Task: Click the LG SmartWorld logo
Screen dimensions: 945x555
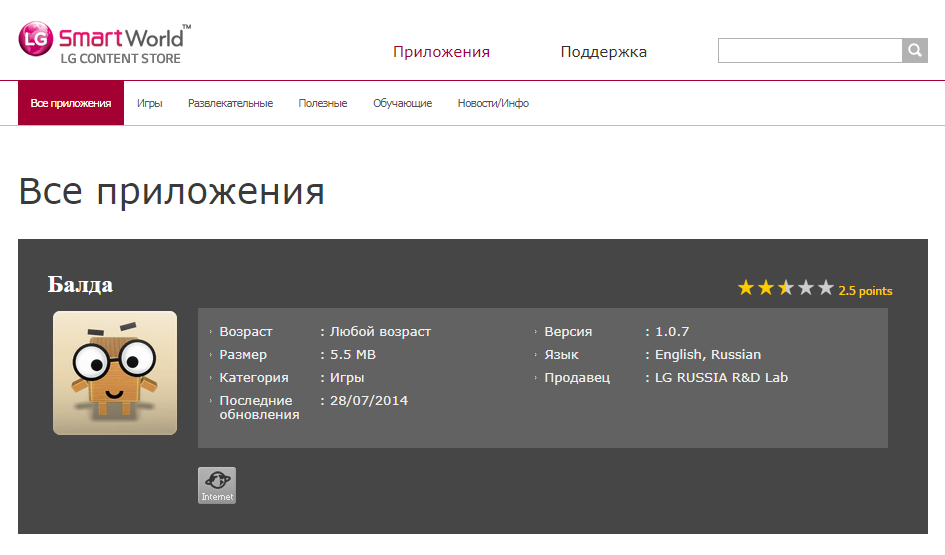Action: click(x=104, y=43)
